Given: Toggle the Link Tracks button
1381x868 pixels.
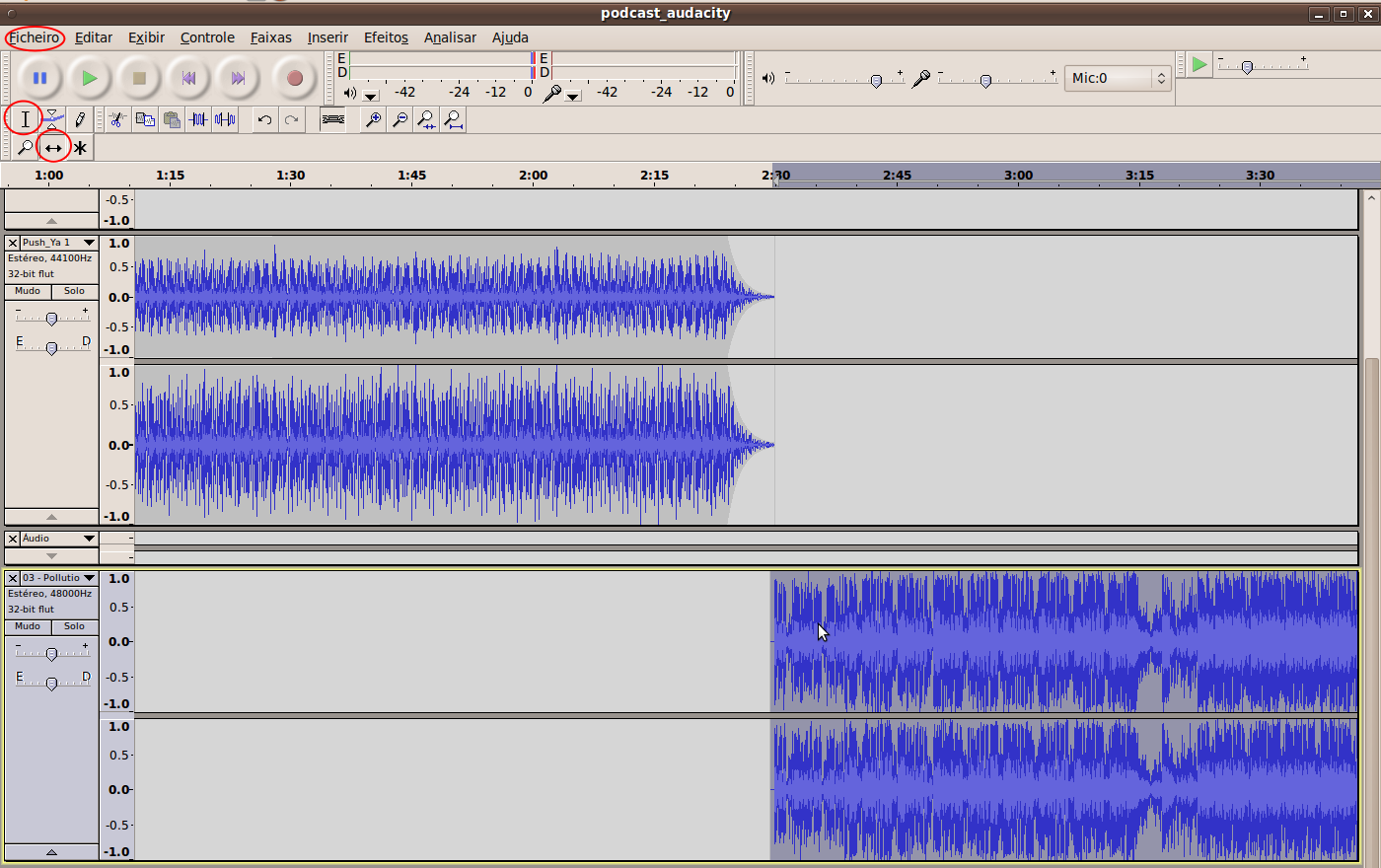Looking at the screenshot, I should click(333, 119).
